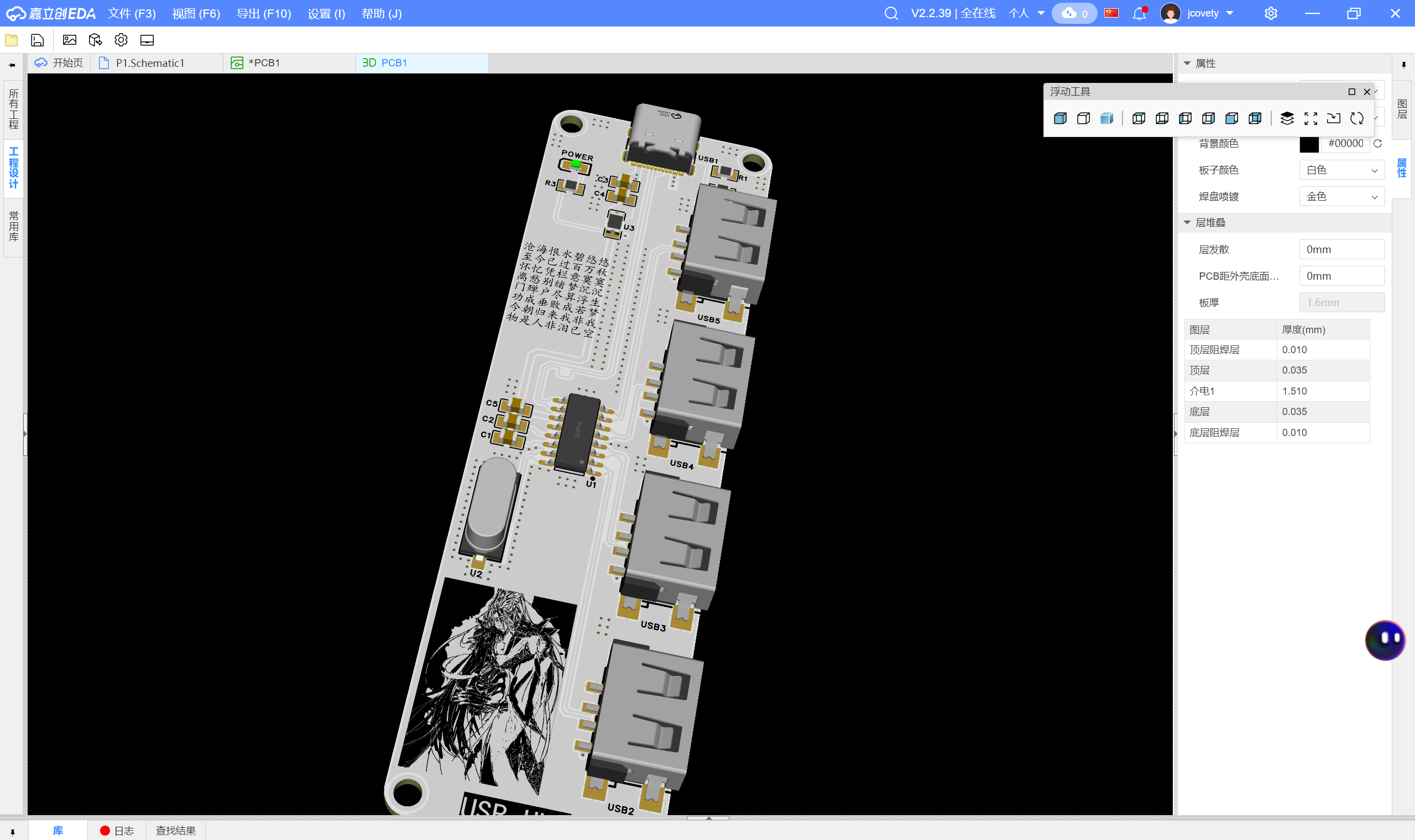
Task: Open the 板子颜色 dropdown showing 白色
Action: [1342, 170]
